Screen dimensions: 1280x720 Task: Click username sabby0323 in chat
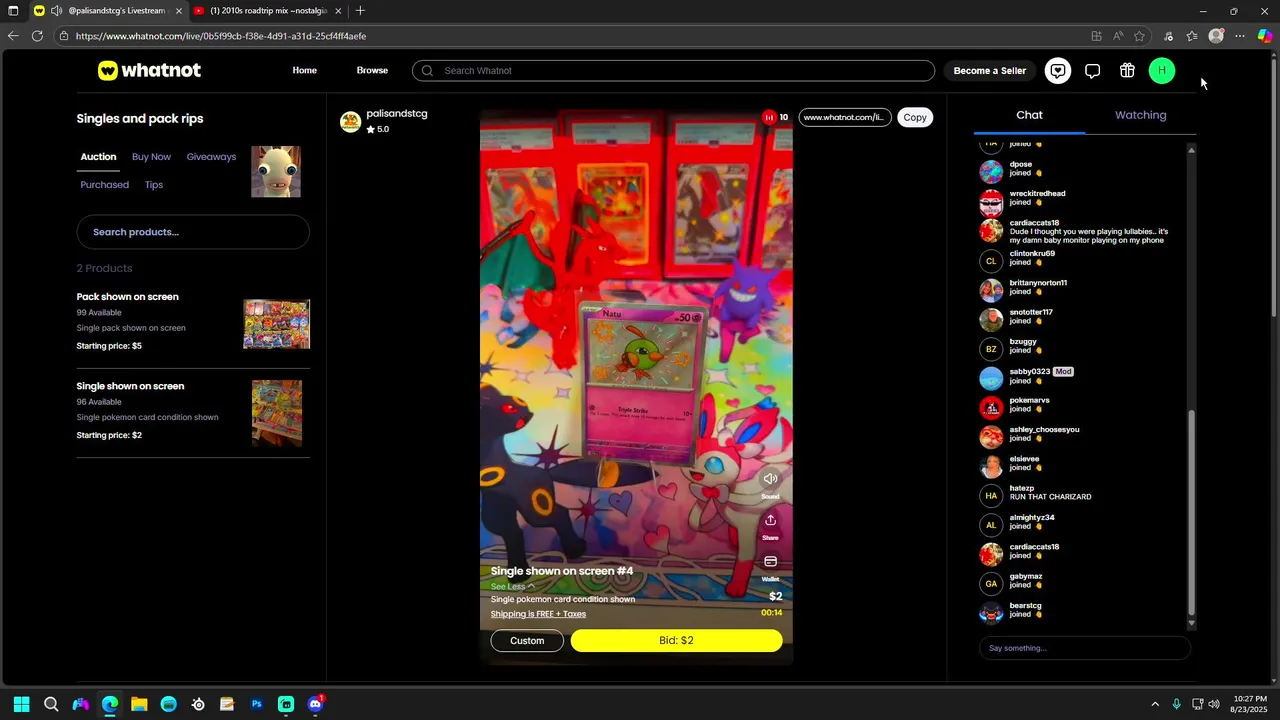[x=1030, y=371]
